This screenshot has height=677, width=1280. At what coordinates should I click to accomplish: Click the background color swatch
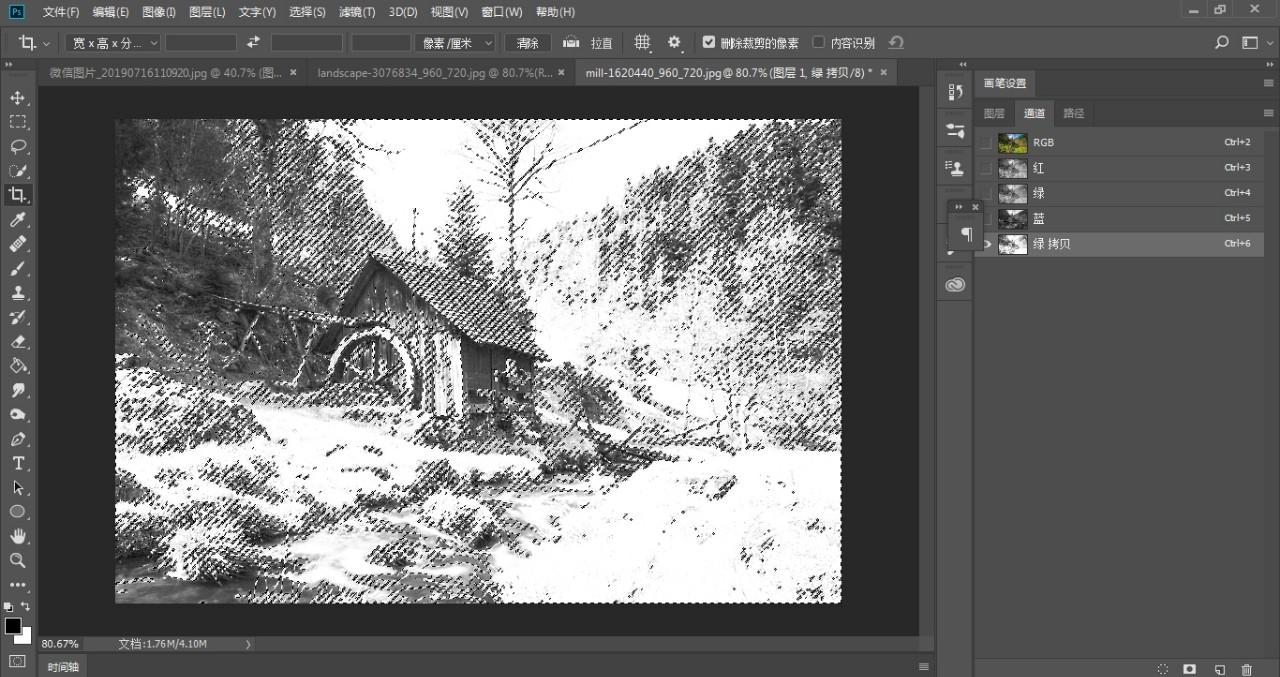click(x=24, y=635)
